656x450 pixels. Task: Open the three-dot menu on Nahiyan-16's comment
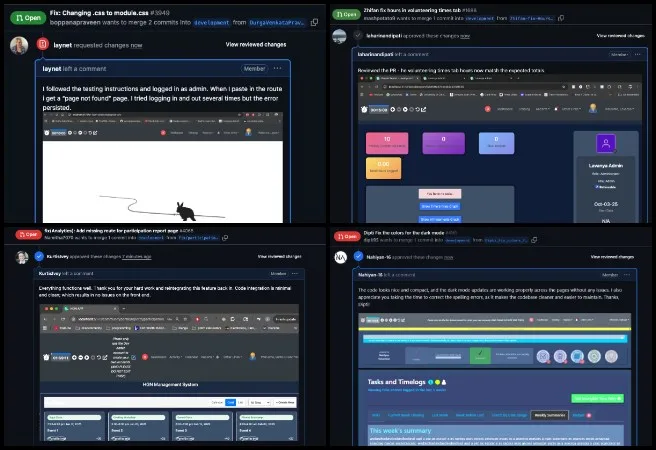click(x=625, y=273)
